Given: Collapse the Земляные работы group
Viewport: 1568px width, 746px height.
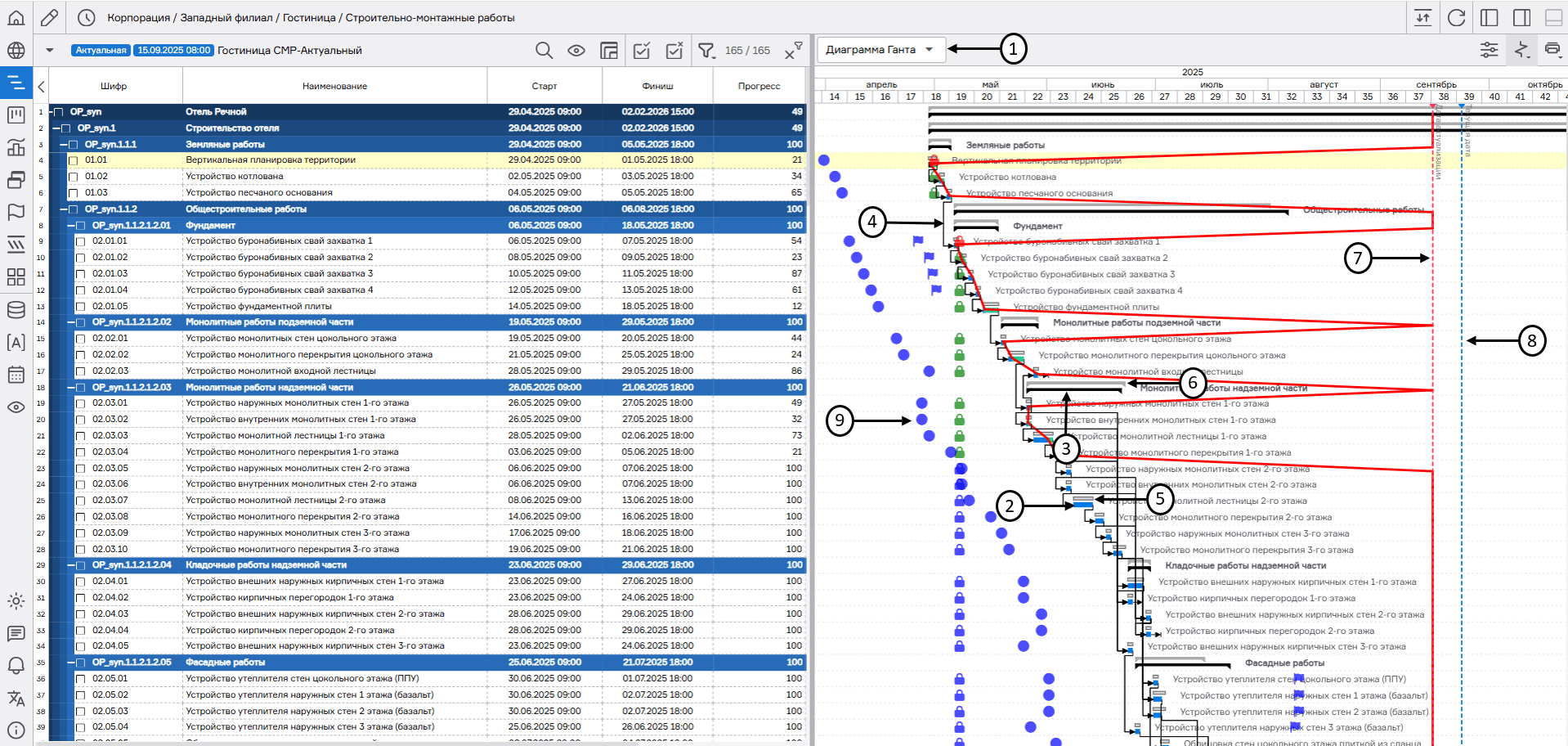Looking at the screenshot, I should tap(65, 145).
